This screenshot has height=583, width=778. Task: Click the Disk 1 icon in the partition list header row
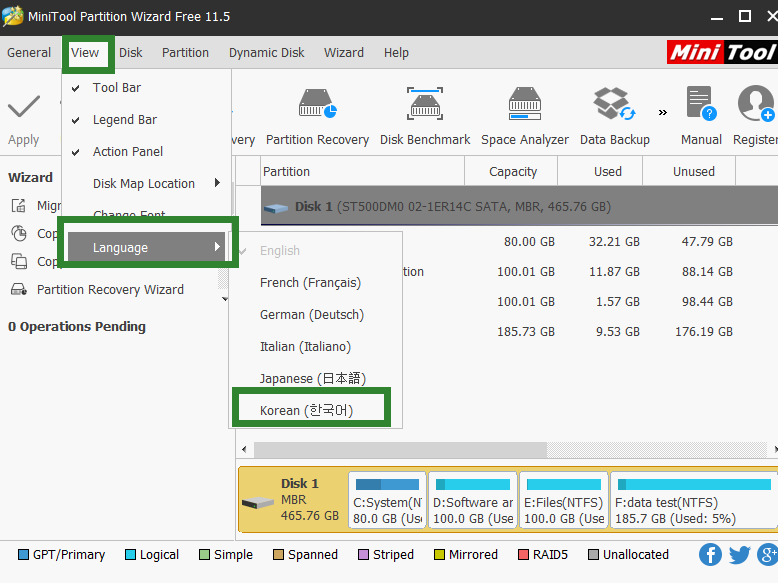tap(276, 207)
